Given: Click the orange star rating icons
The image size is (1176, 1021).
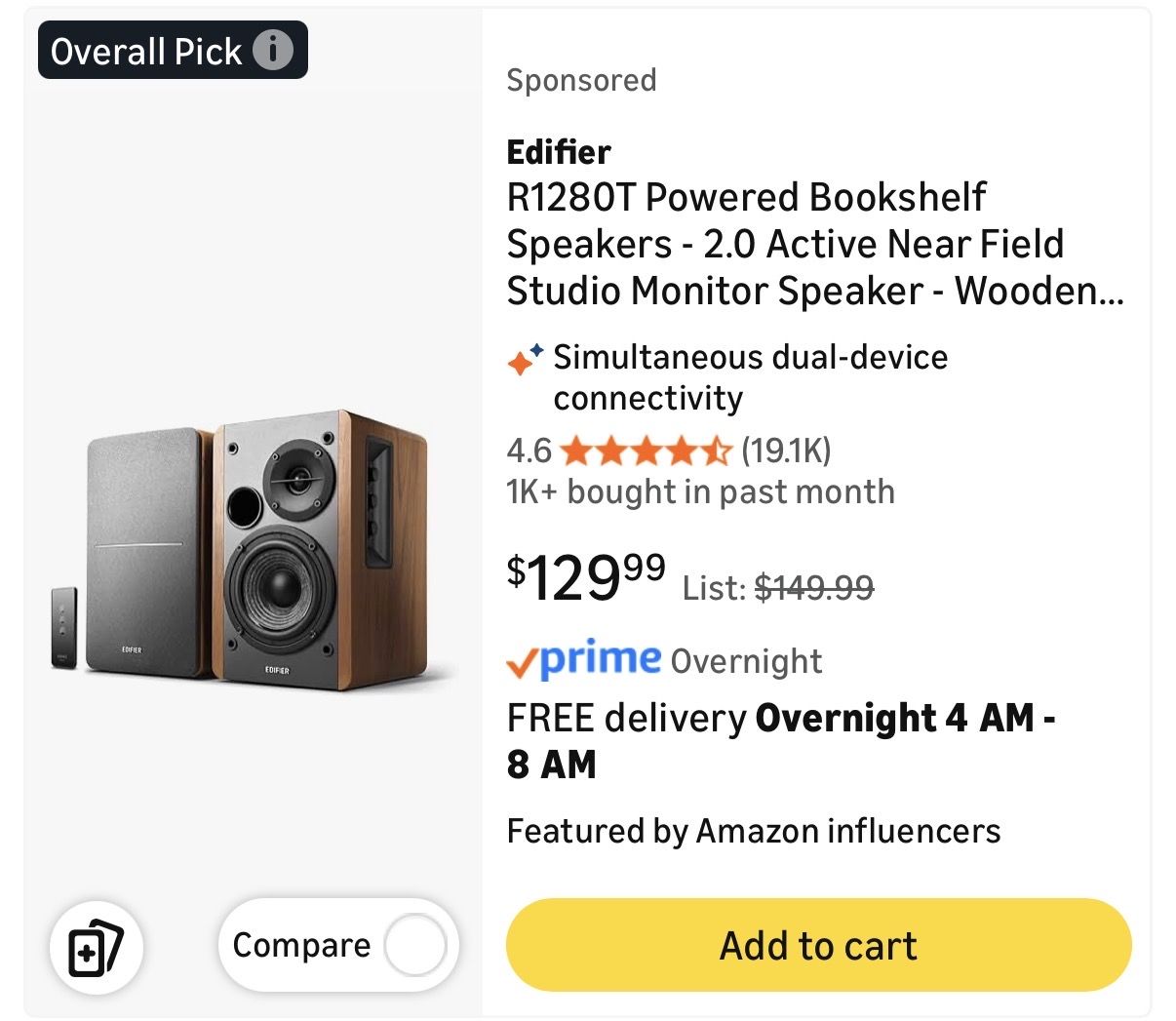Looking at the screenshot, I should pyautogui.click(x=646, y=451).
